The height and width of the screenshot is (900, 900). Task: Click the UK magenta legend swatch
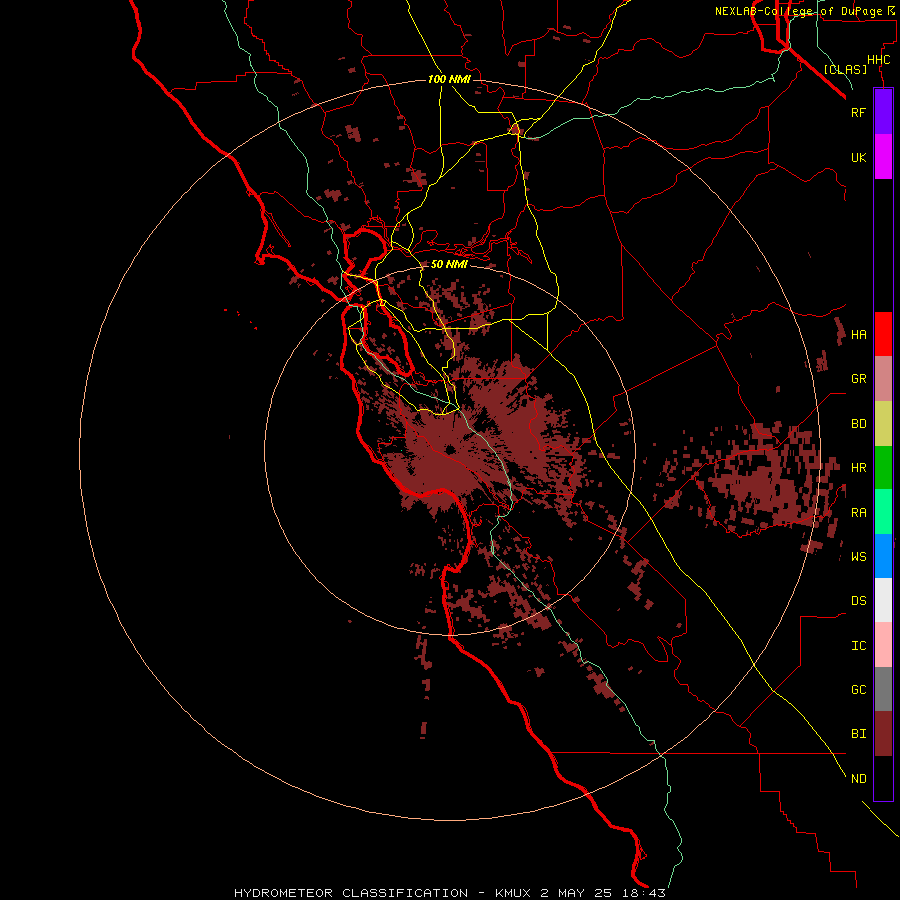pos(883,157)
